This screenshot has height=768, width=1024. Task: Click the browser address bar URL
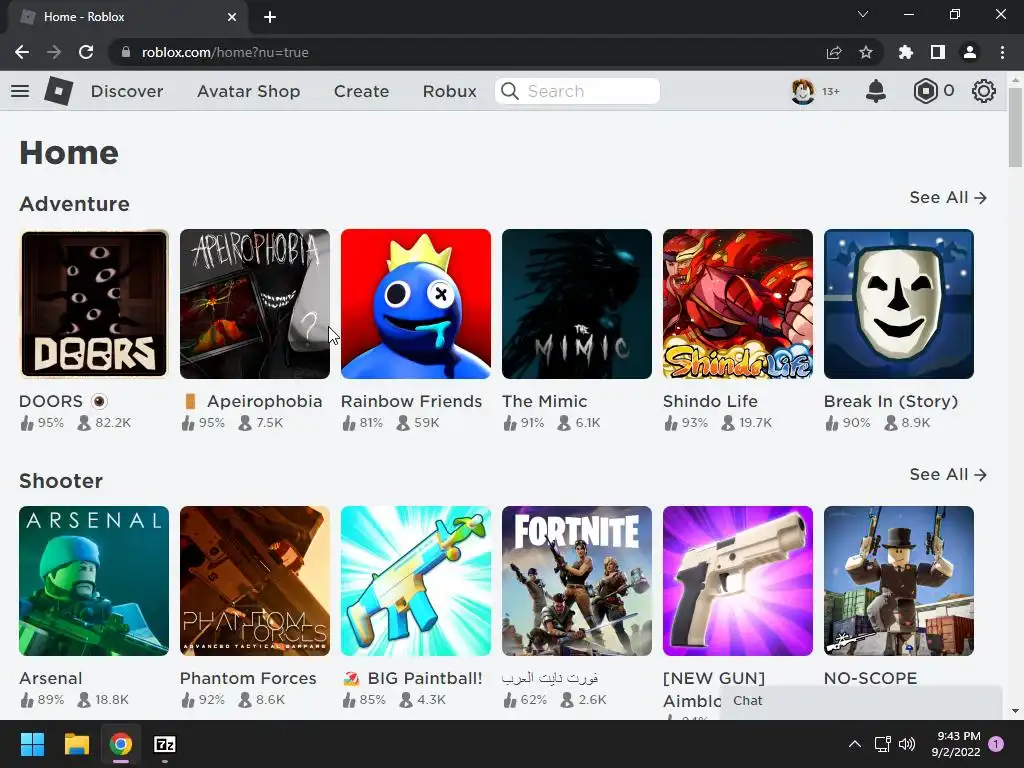coord(225,52)
